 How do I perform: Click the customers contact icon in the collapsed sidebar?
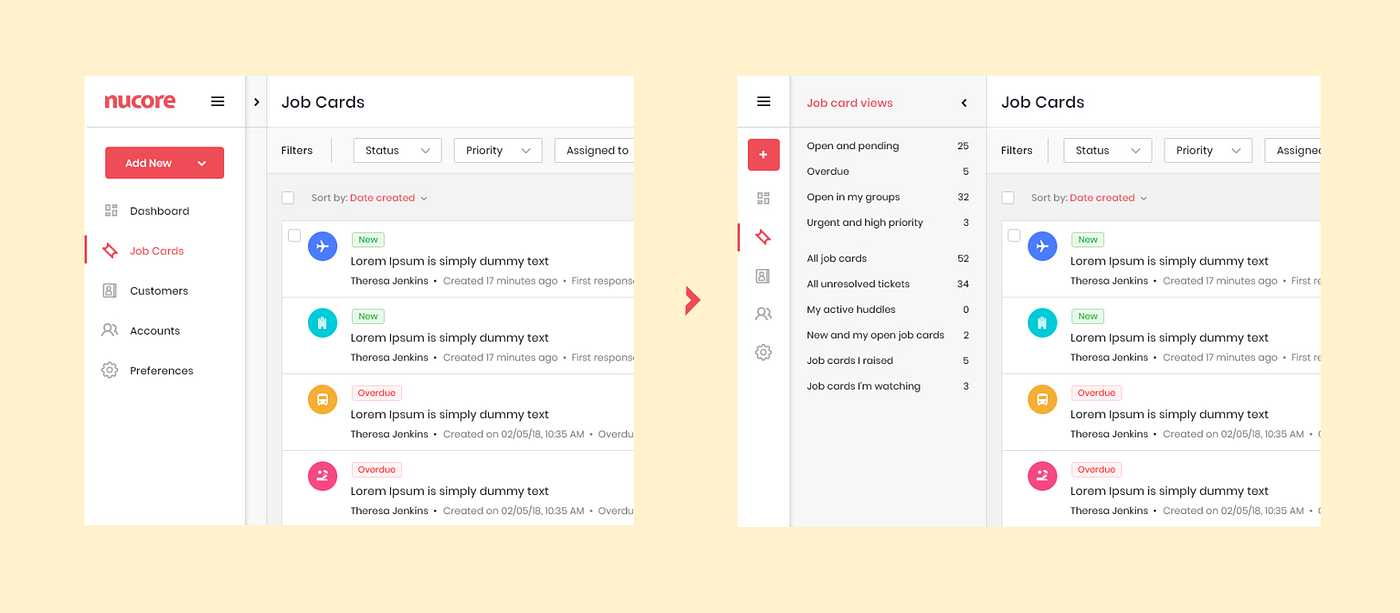click(764, 276)
